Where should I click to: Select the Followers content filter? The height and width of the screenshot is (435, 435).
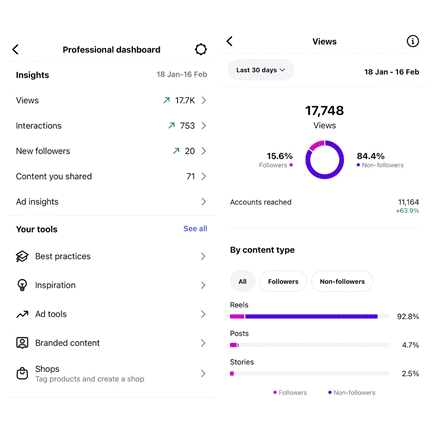click(283, 281)
